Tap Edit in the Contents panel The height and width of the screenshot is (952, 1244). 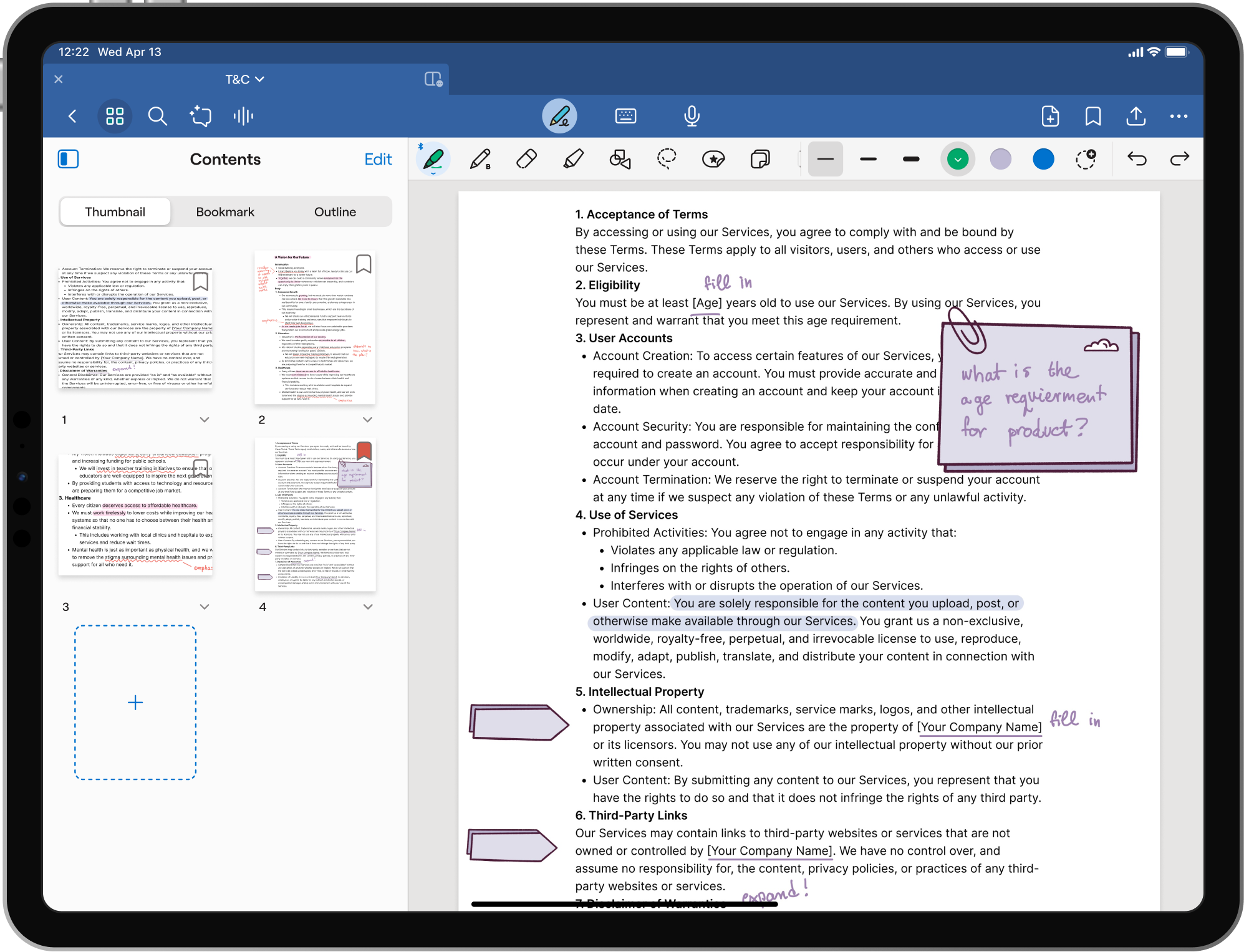(378, 160)
